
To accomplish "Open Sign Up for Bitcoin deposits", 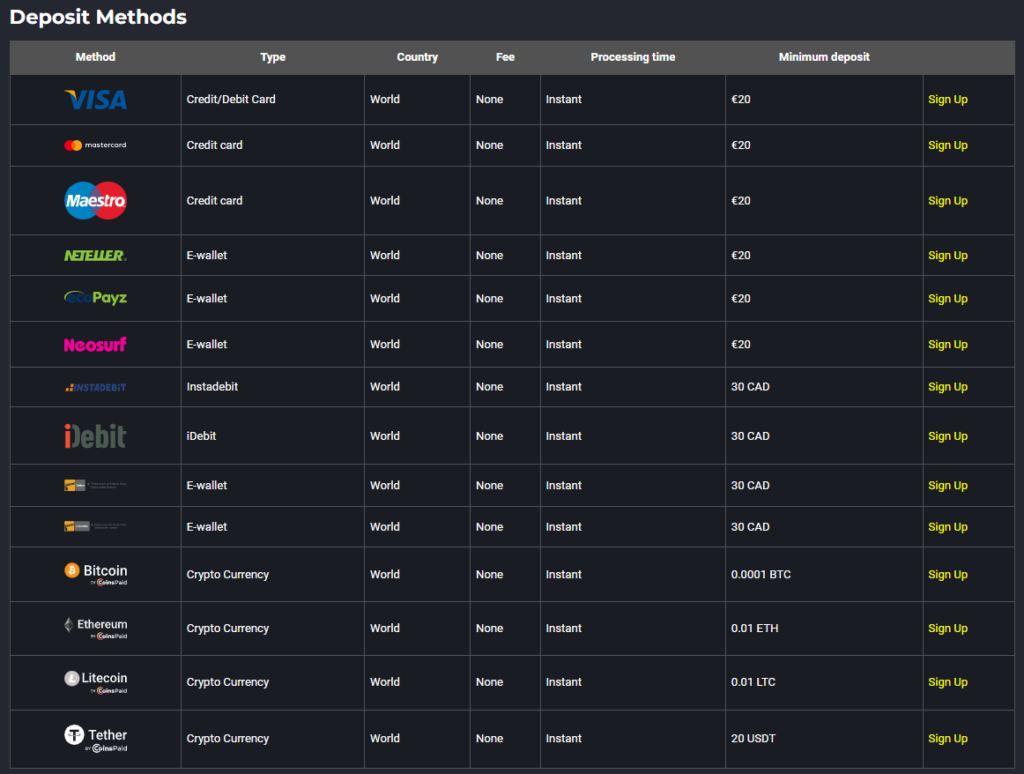I will coord(948,575).
